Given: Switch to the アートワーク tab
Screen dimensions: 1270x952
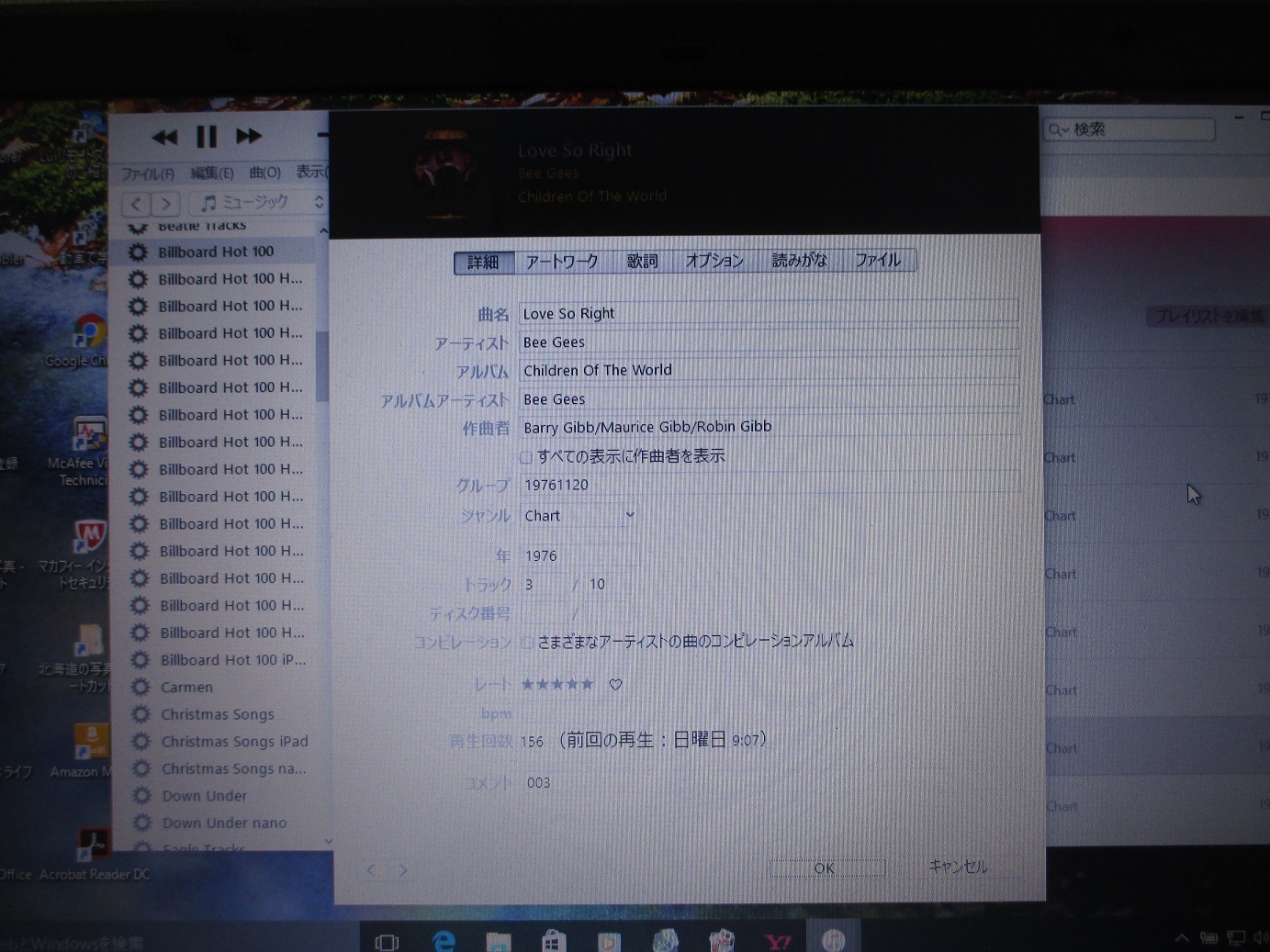Looking at the screenshot, I should pyautogui.click(x=561, y=262).
